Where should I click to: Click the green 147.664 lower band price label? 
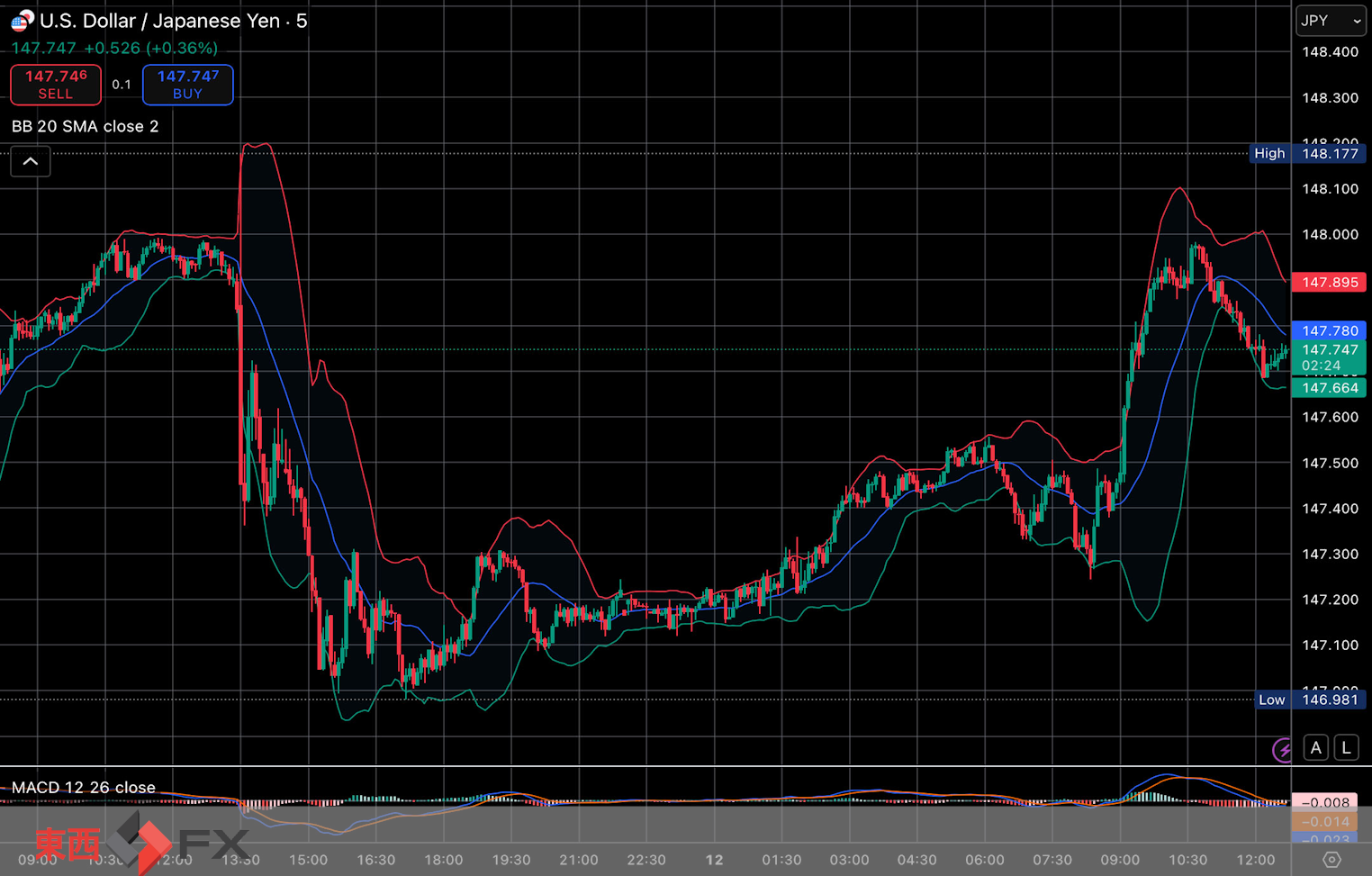(1329, 388)
